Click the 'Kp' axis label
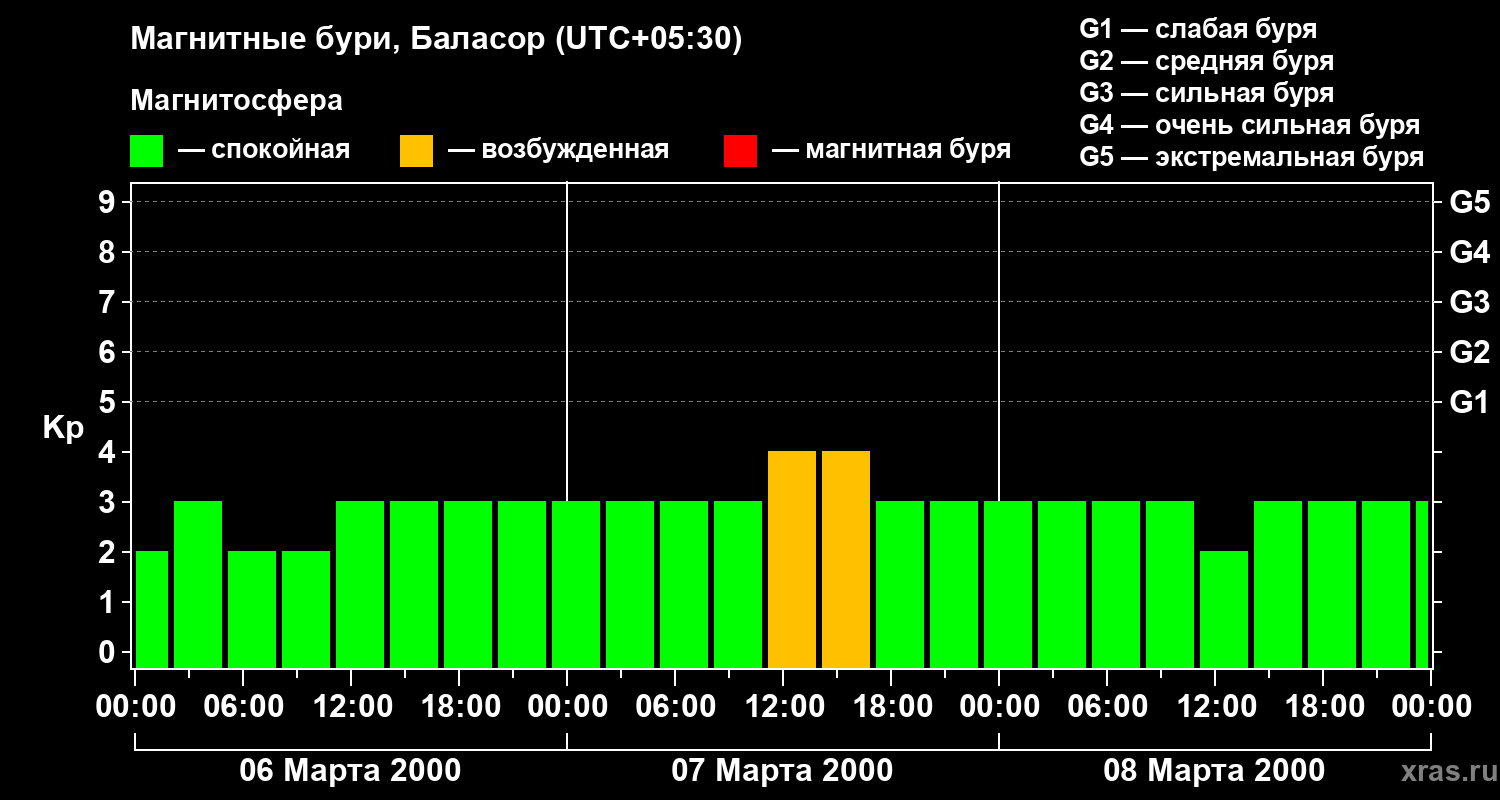This screenshot has height=800, width=1500. tap(63, 427)
